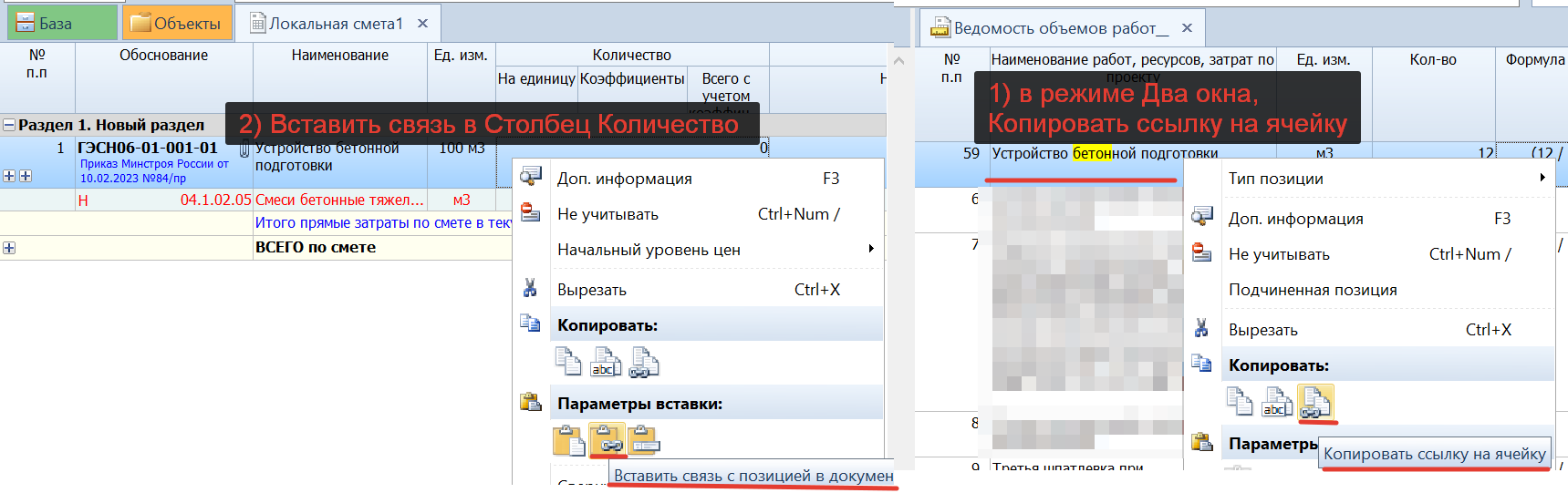The image size is (1568, 493).
Task: Click clipboard icon beside Параметры in right menu
Action: (1201, 442)
